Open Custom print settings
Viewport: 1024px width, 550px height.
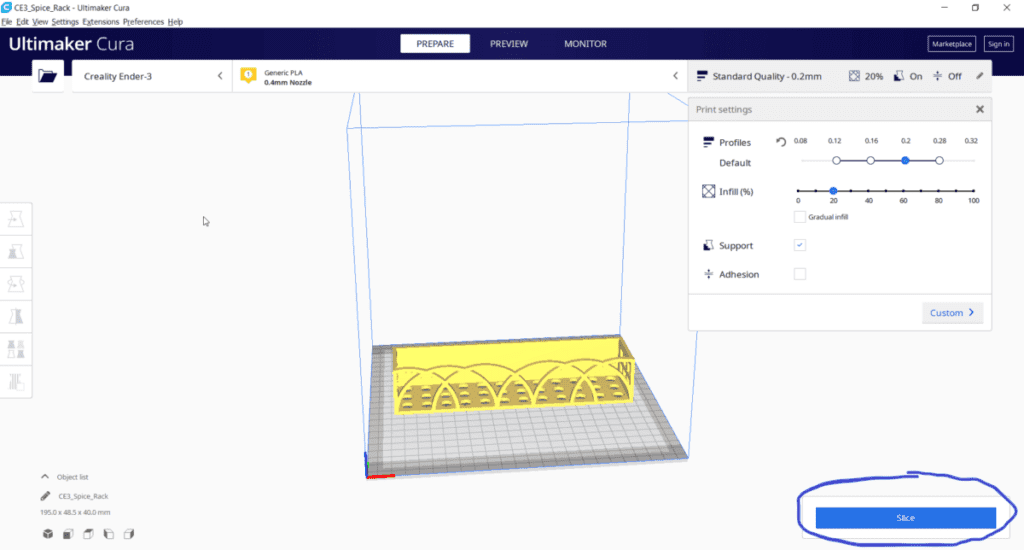tap(952, 313)
